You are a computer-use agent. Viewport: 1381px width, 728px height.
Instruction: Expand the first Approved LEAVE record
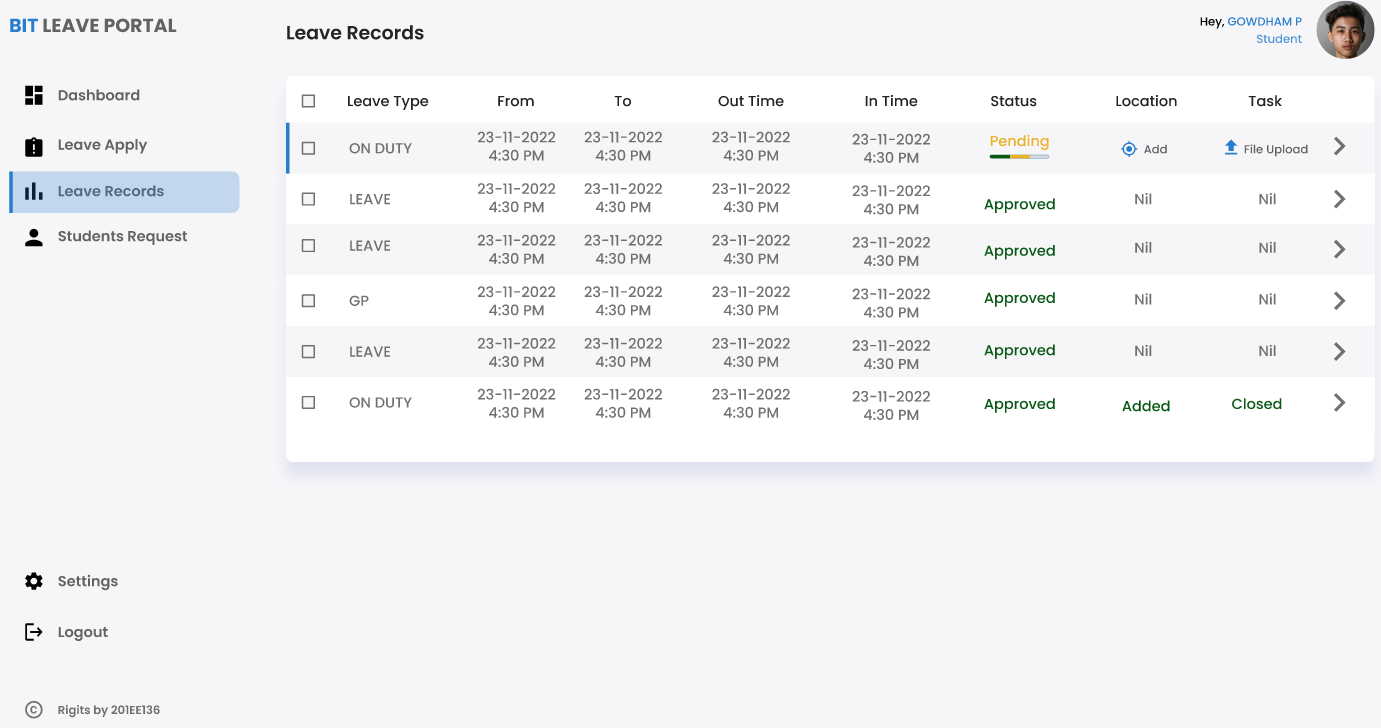click(1339, 198)
